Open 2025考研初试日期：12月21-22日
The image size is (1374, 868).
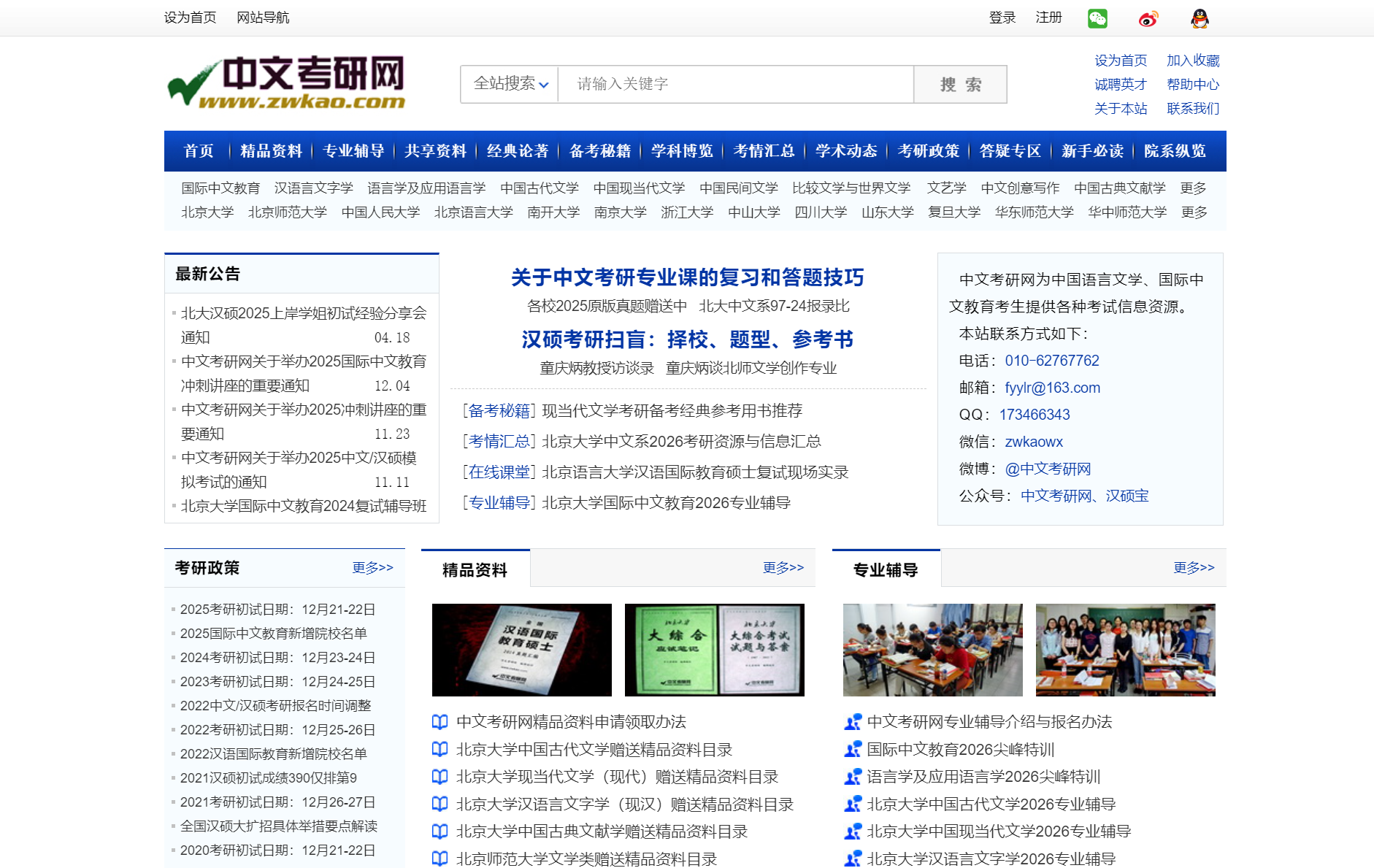click(x=277, y=610)
